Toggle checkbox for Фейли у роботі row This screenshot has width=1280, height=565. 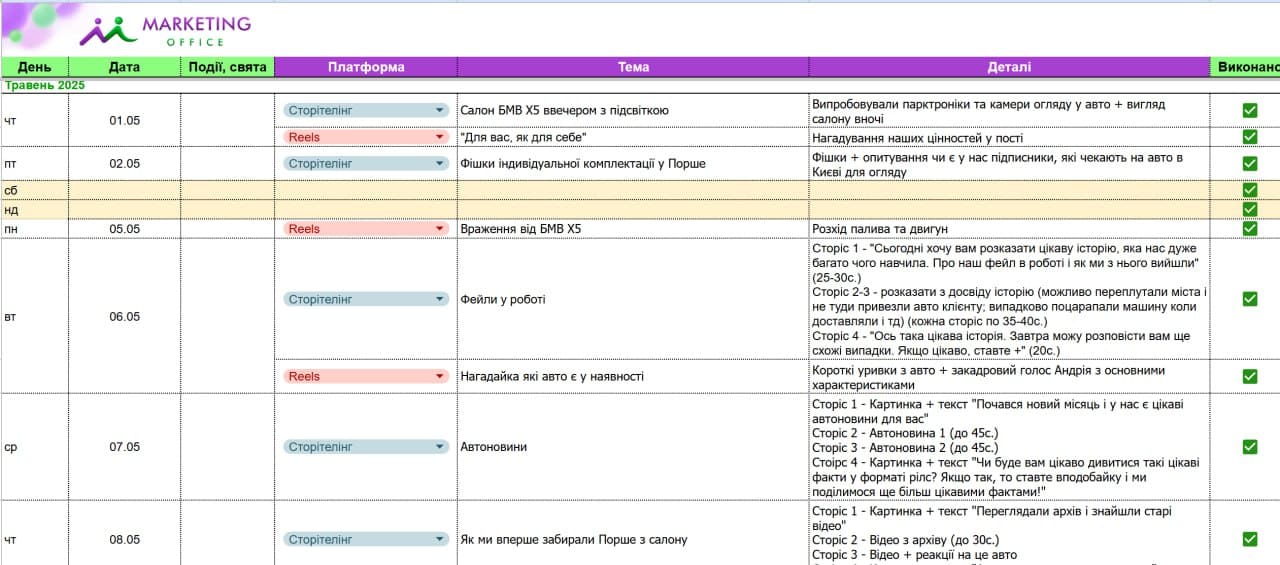(1249, 299)
